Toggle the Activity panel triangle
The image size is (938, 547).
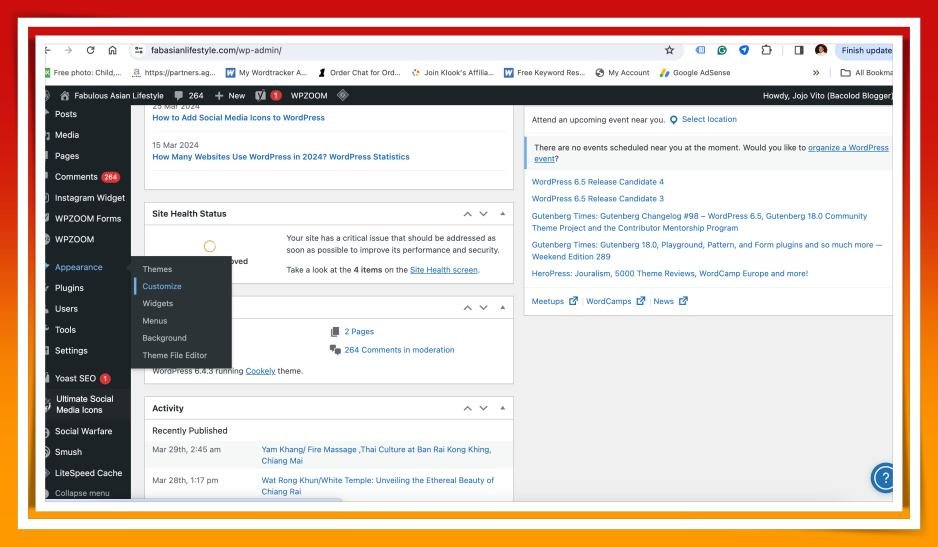501,409
